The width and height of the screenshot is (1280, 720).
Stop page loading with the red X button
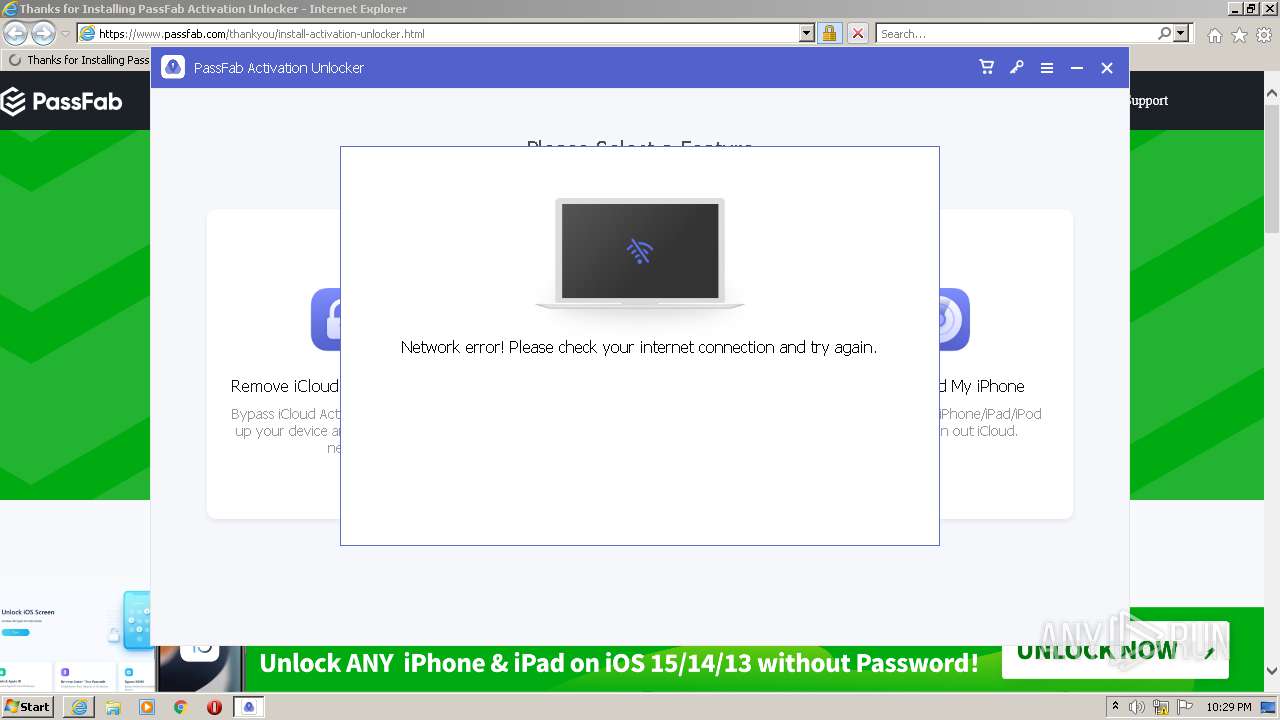(x=857, y=33)
